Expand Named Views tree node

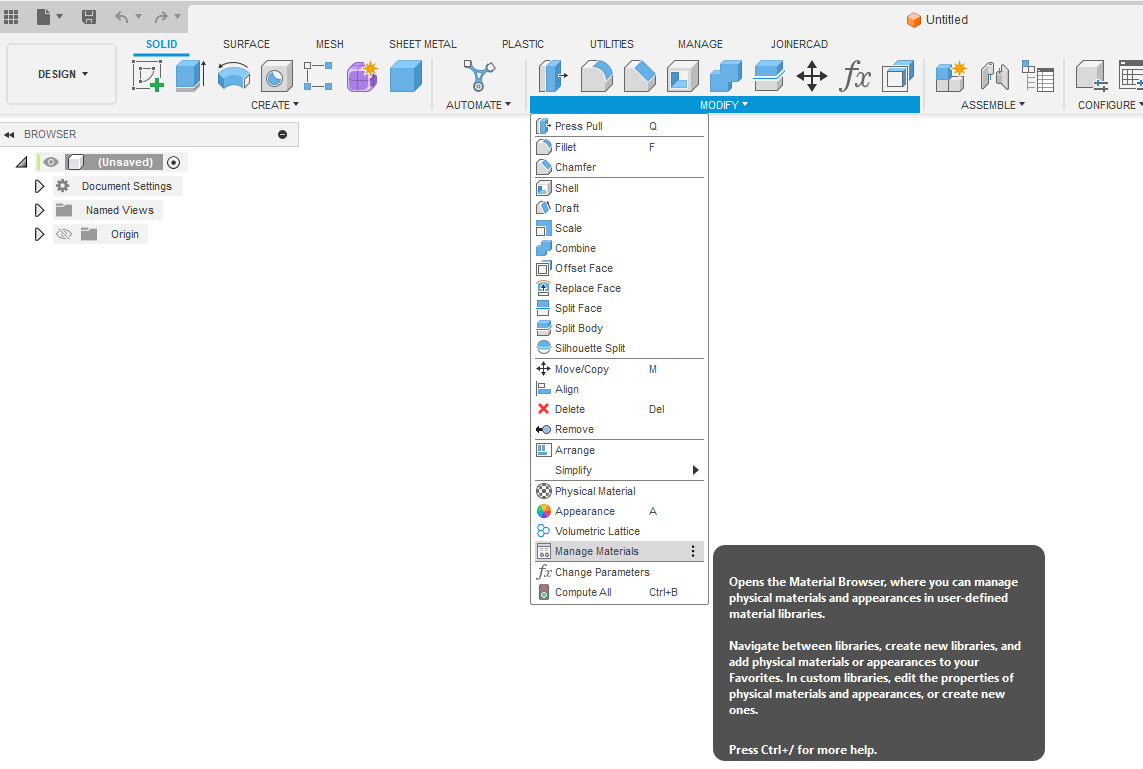point(39,211)
